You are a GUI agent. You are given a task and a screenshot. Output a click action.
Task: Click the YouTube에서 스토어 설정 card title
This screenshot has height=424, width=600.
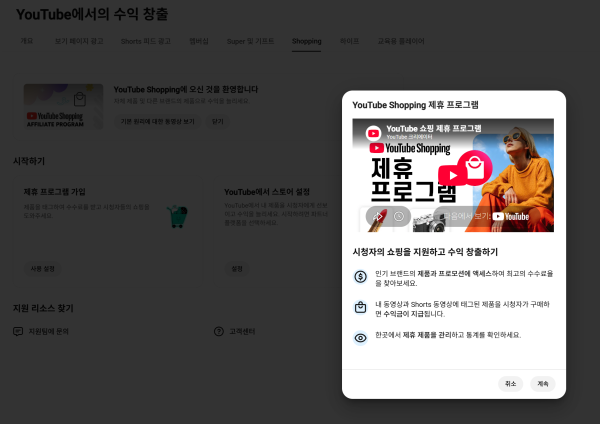(267, 192)
